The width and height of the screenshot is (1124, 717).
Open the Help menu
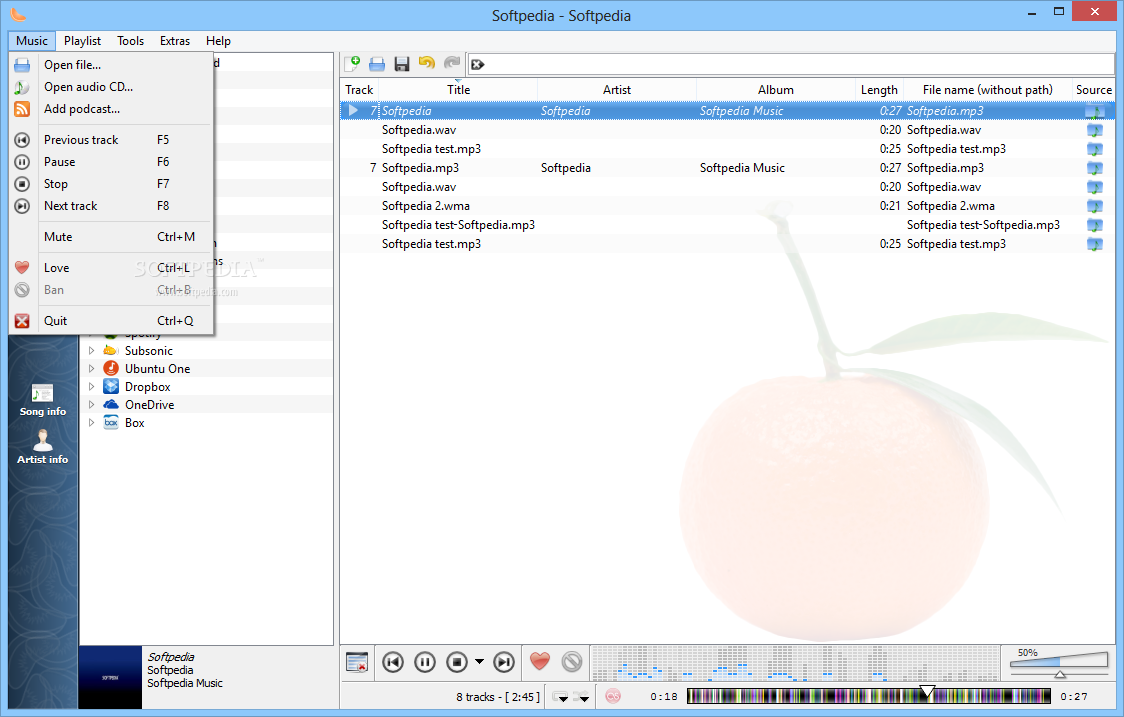point(218,41)
